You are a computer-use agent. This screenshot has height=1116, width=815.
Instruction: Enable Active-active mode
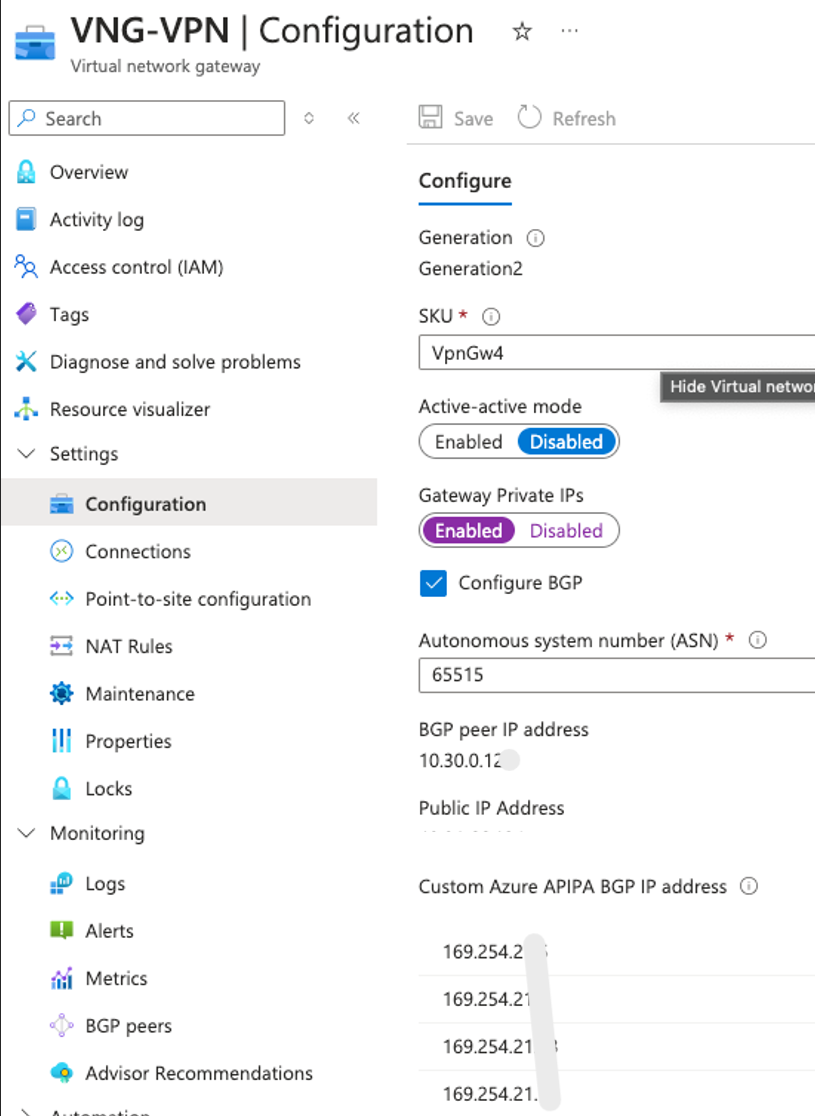[469, 442]
